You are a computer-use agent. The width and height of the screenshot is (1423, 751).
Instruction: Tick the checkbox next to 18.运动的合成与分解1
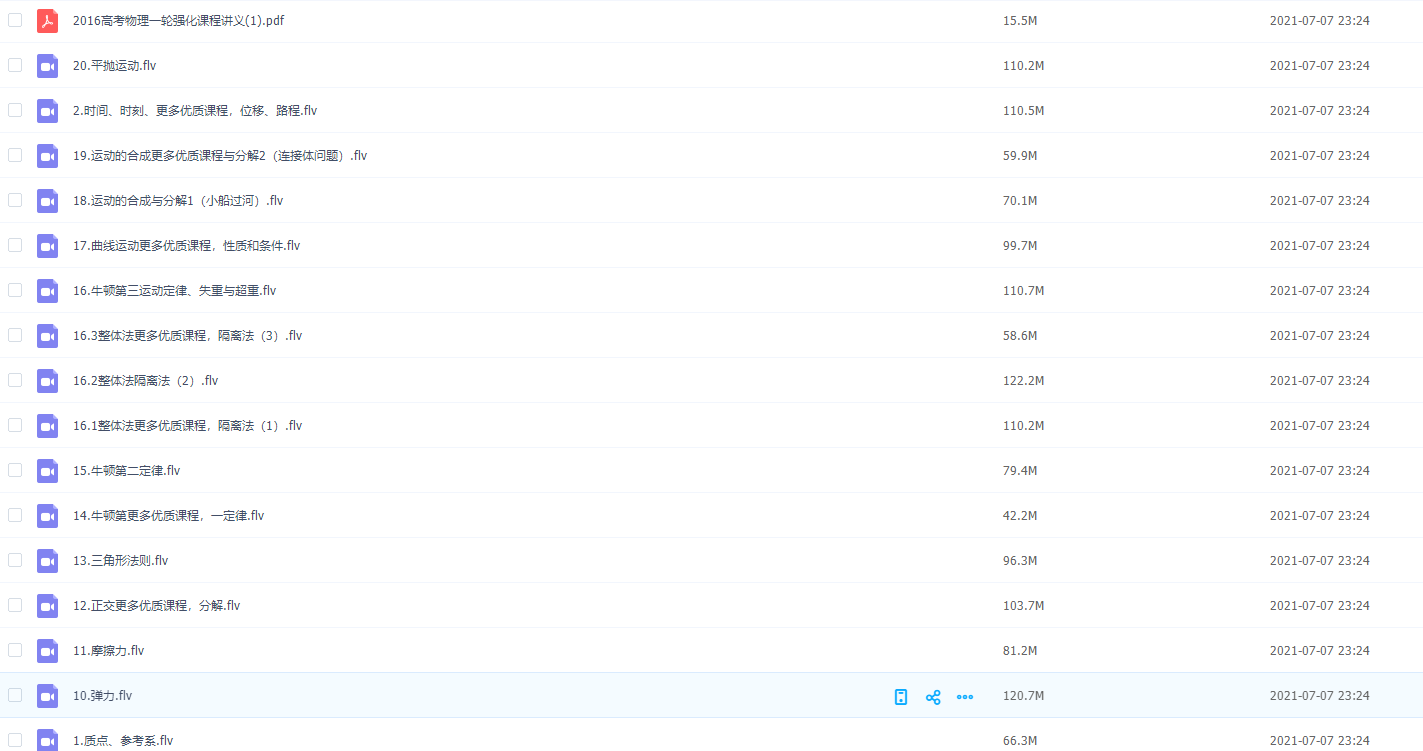coord(15,200)
